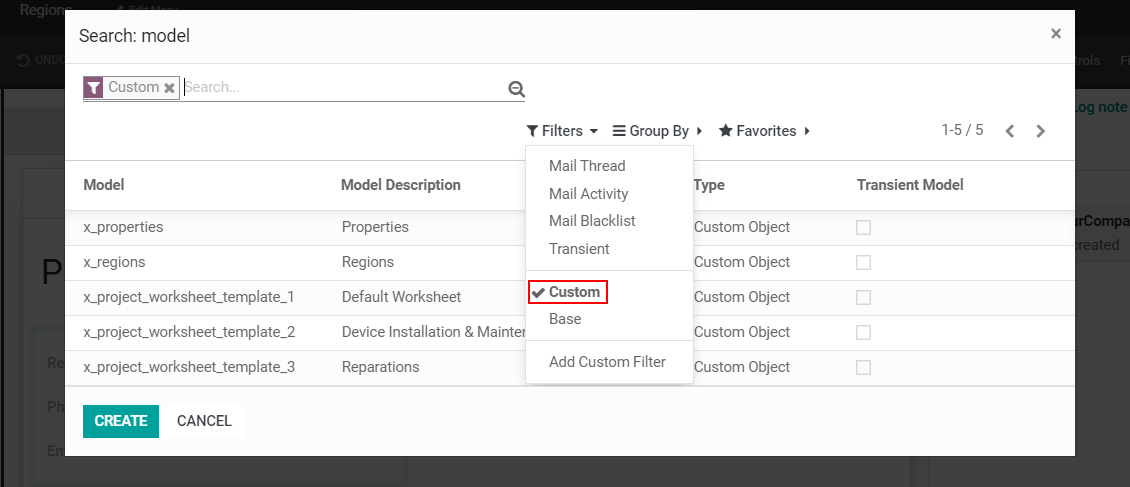
Task: Go to previous page of results
Action: 1010,131
